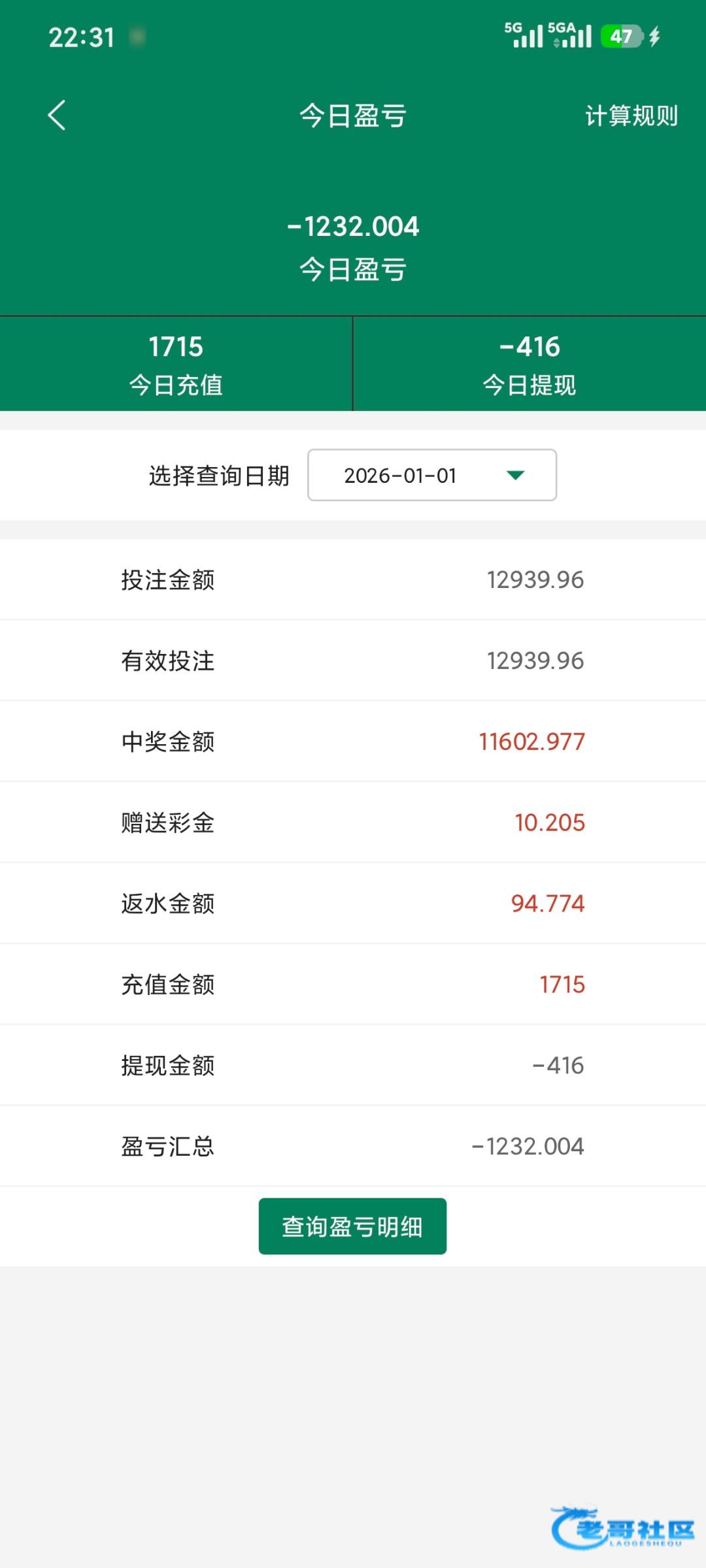Tap the 5GA signal strength icon

(x=571, y=36)
